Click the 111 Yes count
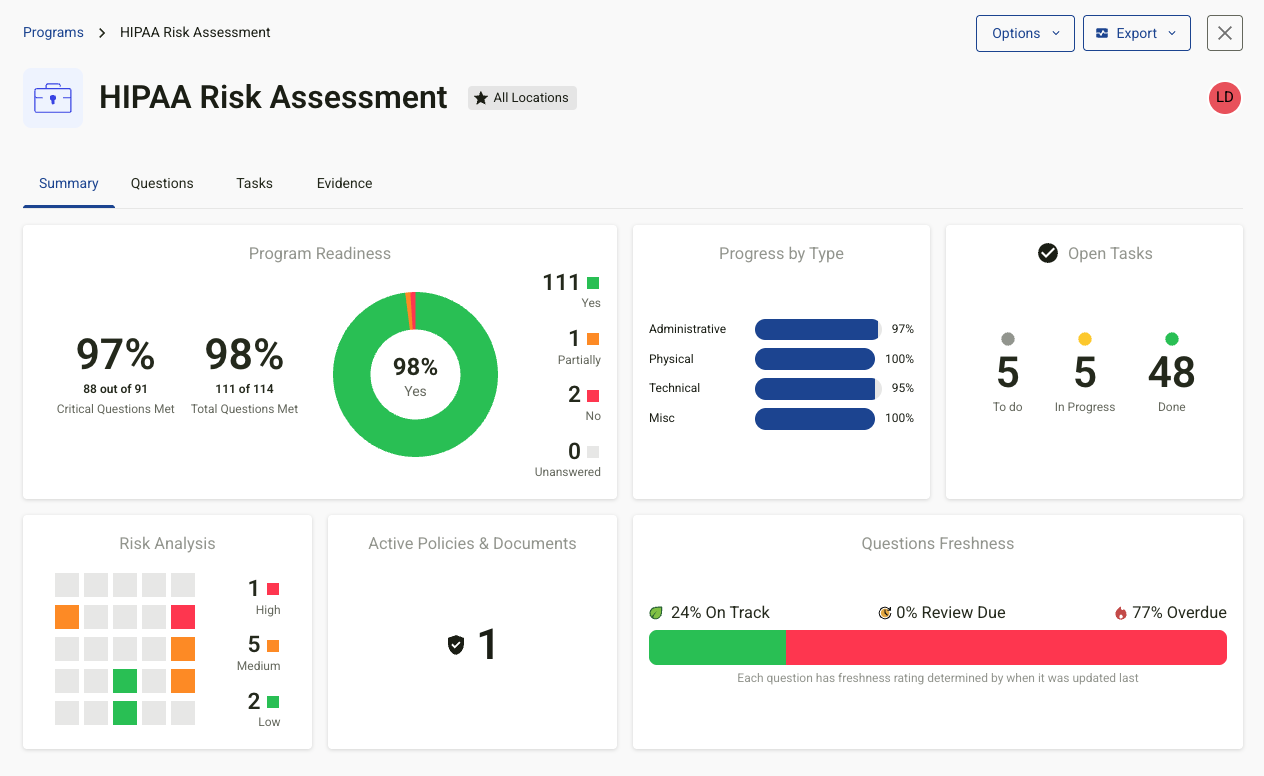1264x776 pixels. [561, 283]
